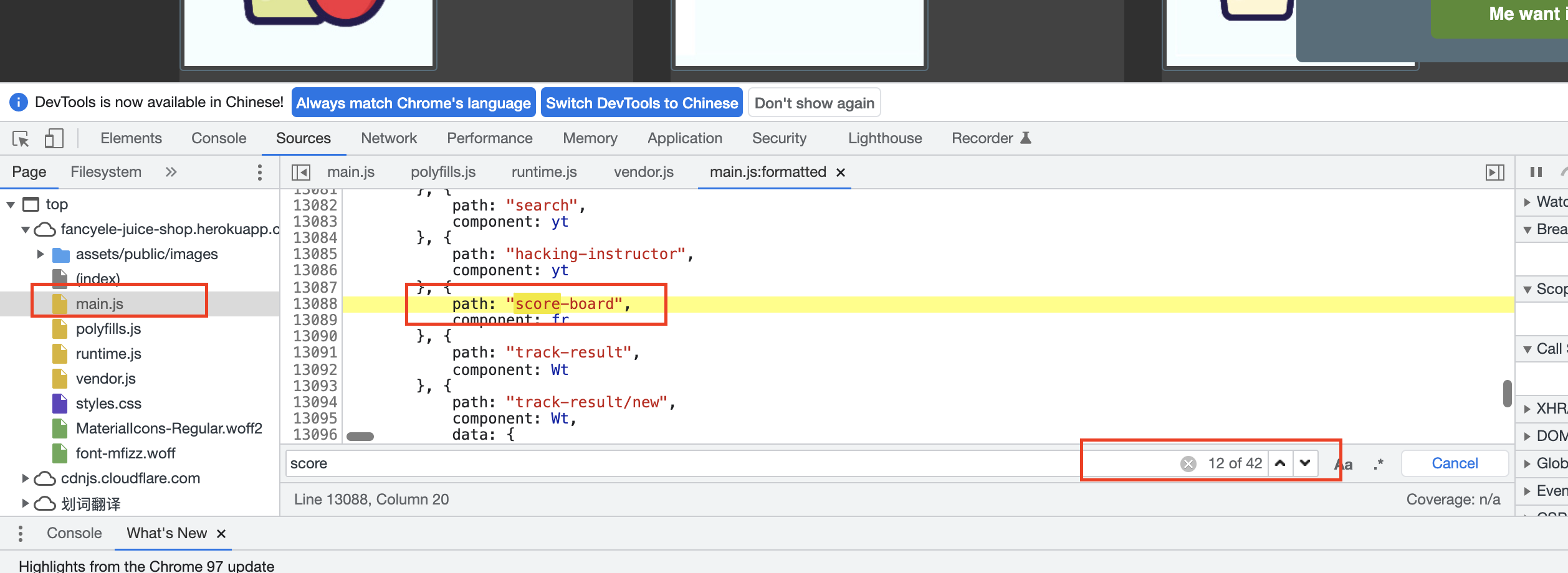
Task: Click the Recorder flask icon
Action: [x=1026, y=138]
